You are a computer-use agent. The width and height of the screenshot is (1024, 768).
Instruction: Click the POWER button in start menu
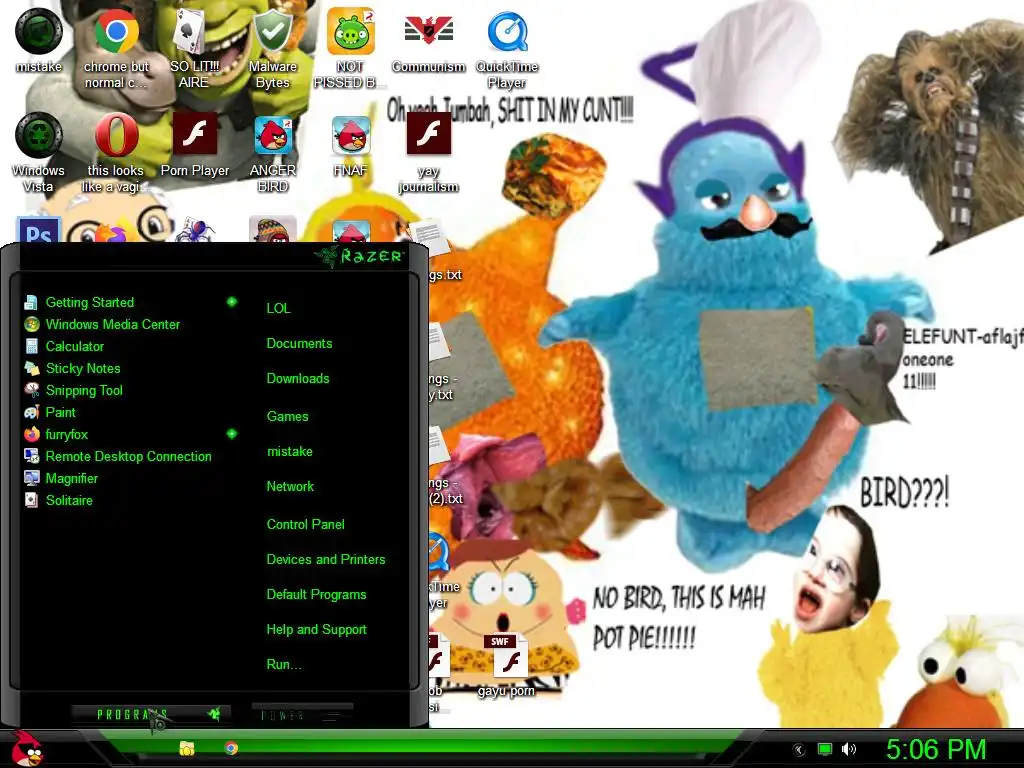click(x=302, y=714)
